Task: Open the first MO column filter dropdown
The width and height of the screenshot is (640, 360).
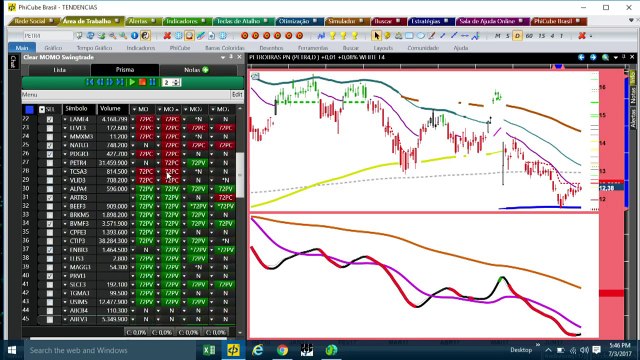Action: click(134, 109)
